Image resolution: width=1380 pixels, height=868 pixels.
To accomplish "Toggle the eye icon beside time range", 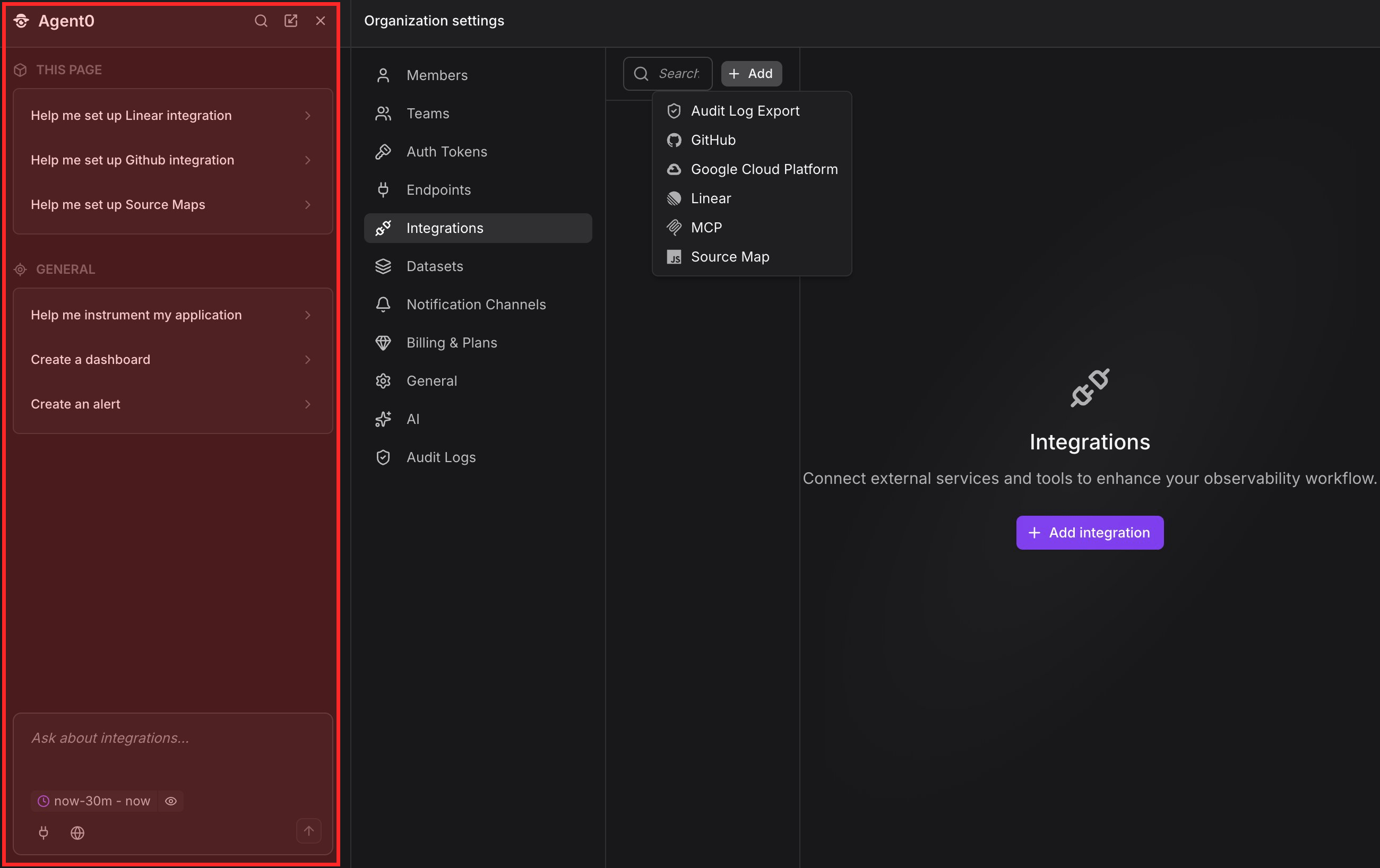I will pos(171,801).
